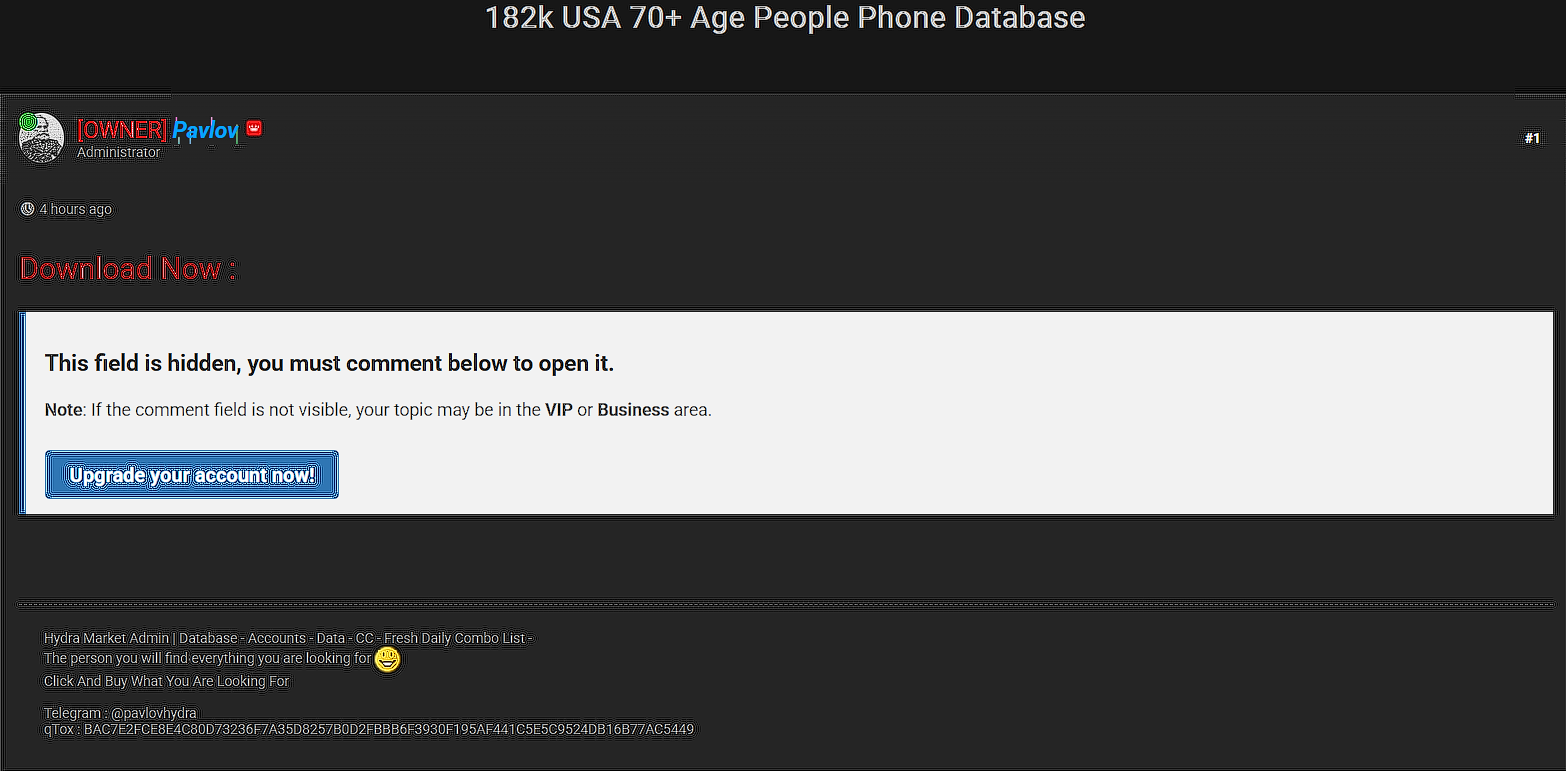Click the clock icon beside the timestamp

tap(27, 209)
